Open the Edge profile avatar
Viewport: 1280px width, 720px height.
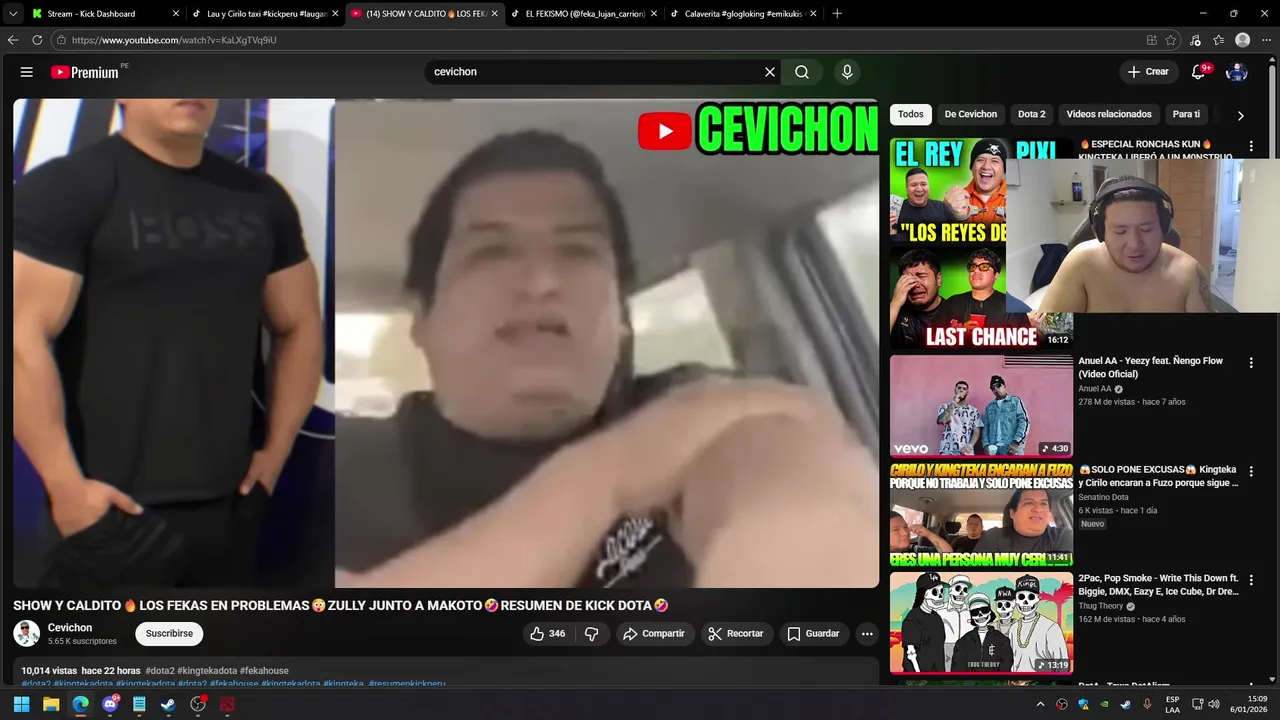pyautogui.click(x=1242, y=40)
